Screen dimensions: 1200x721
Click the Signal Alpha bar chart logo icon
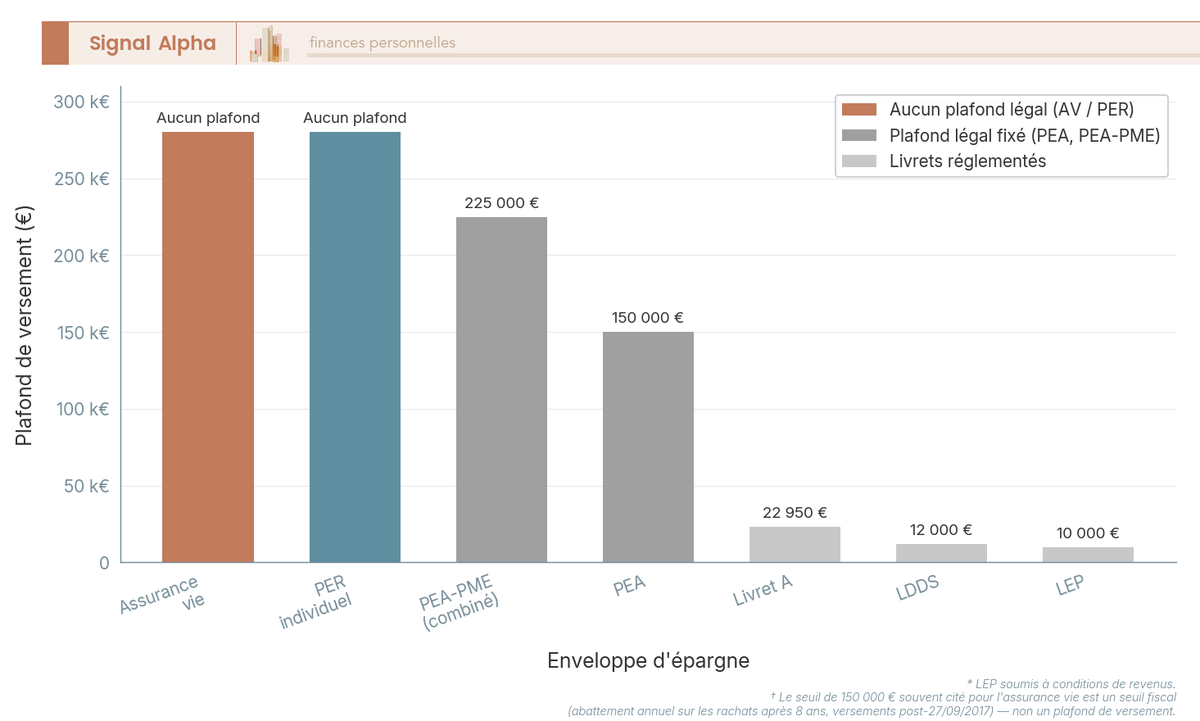[266, 42]
